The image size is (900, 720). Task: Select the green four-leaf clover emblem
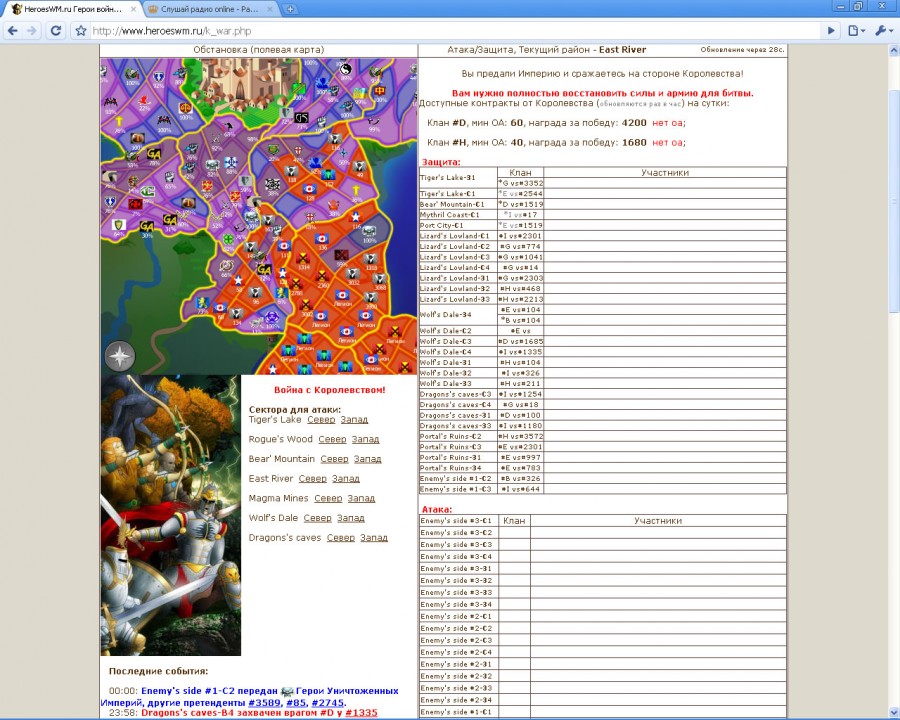[229, 239]
